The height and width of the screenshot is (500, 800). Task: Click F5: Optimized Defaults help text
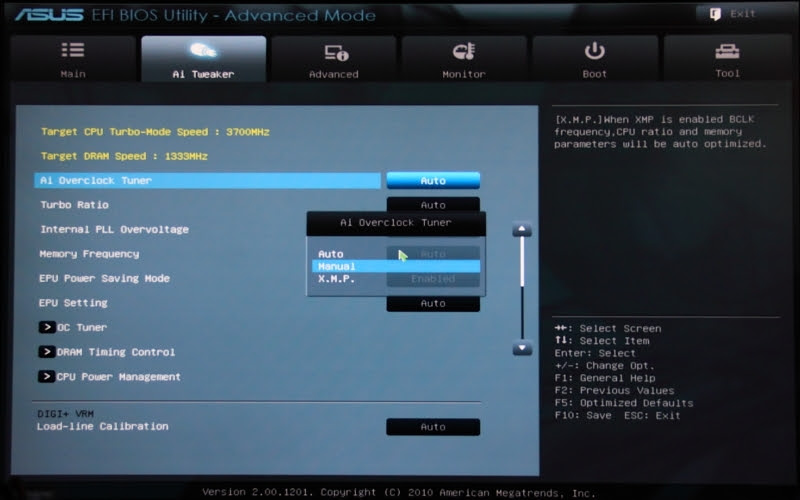point(624,403)
